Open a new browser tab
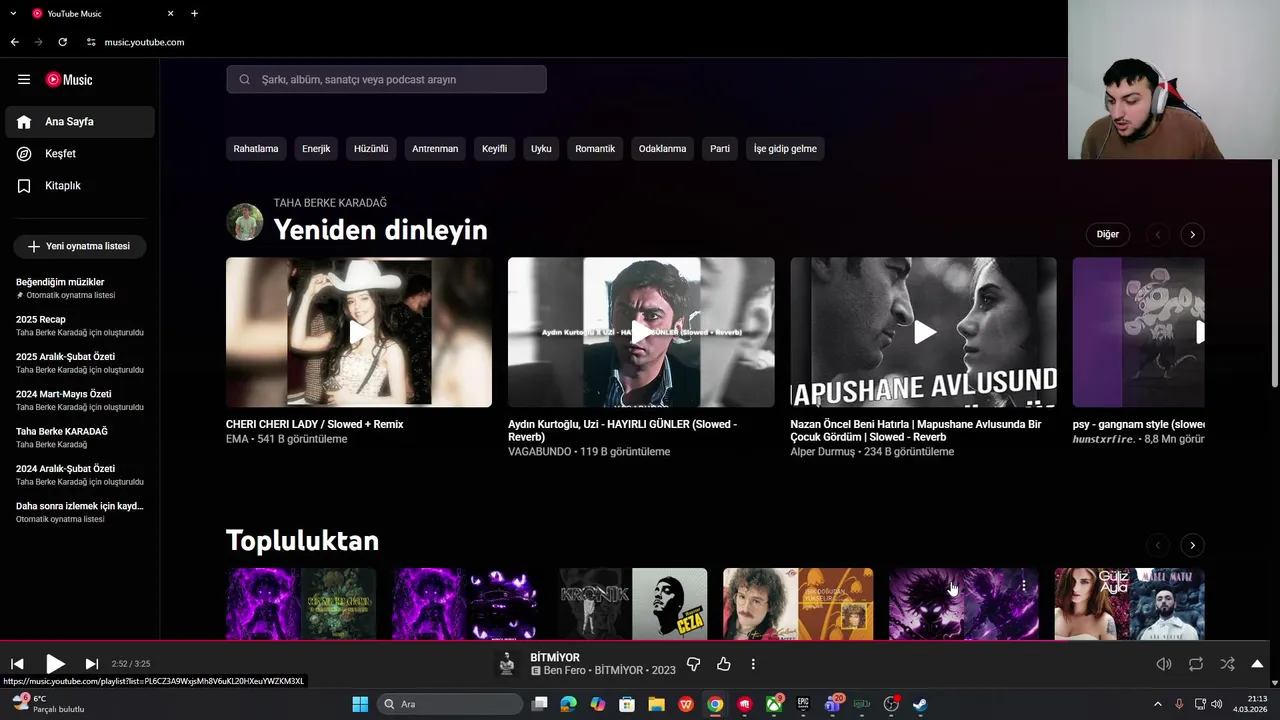 pos(194,14)
